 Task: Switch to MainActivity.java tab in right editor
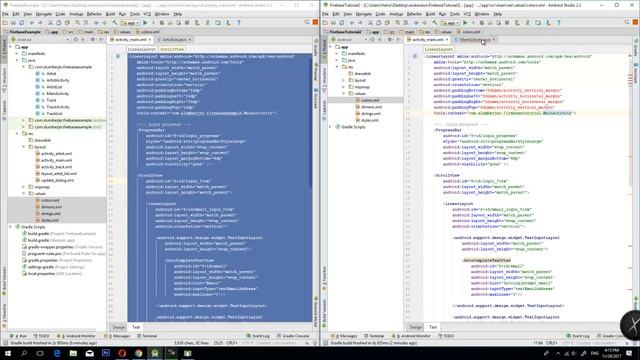474,40
